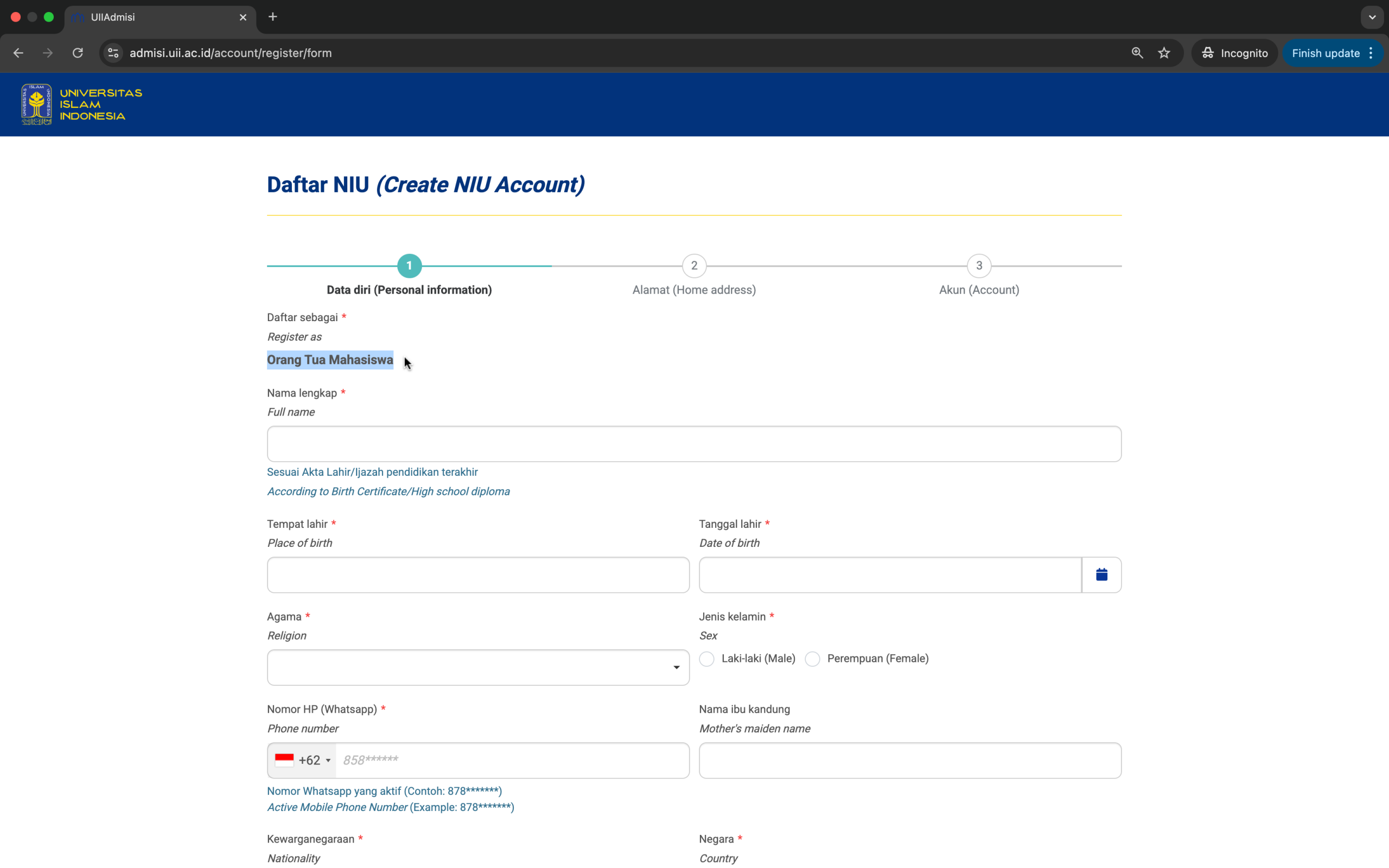The width and height of the screenshot is (1389, 868).
Task: Click the zoom magnifier icon in the address bar
Action: [x=1137, y=53]
